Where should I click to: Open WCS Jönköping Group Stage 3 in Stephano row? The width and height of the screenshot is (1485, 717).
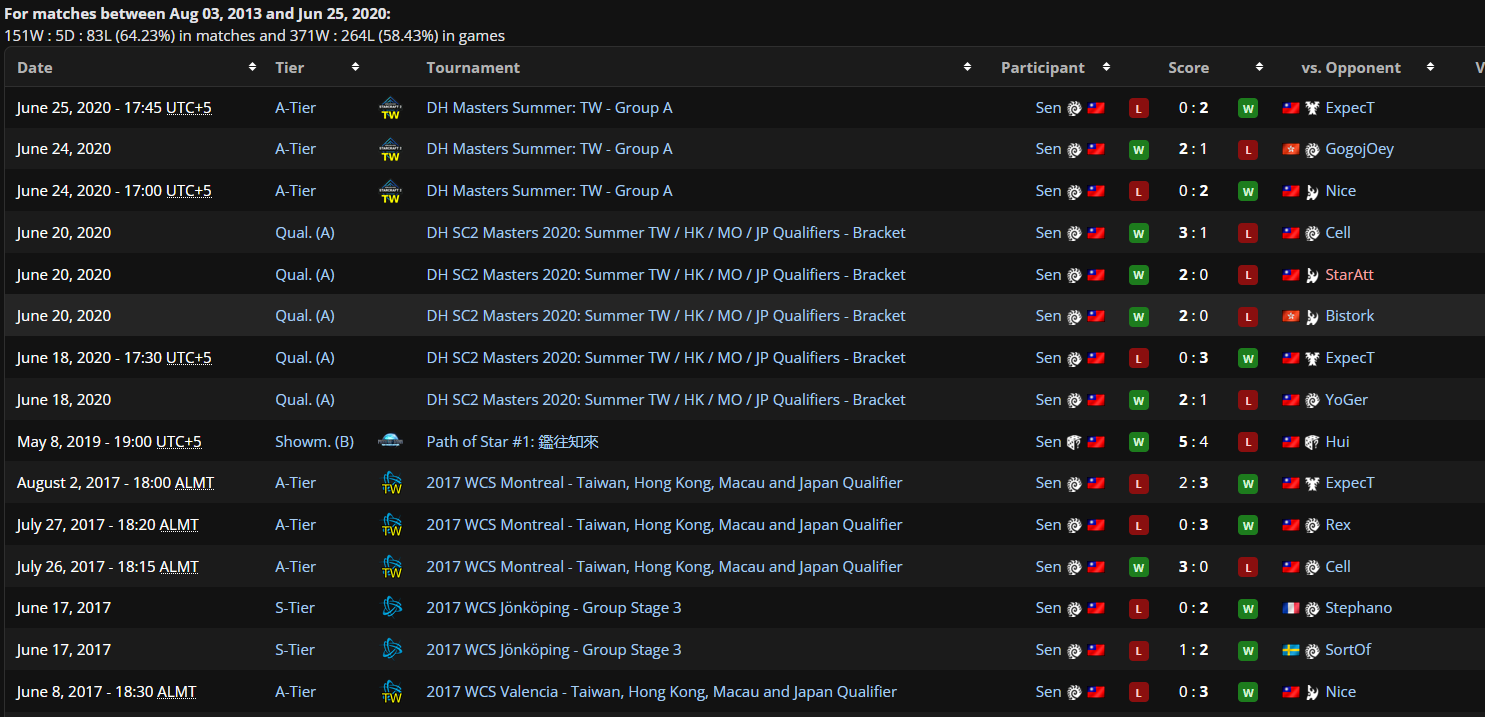[554, 608]
